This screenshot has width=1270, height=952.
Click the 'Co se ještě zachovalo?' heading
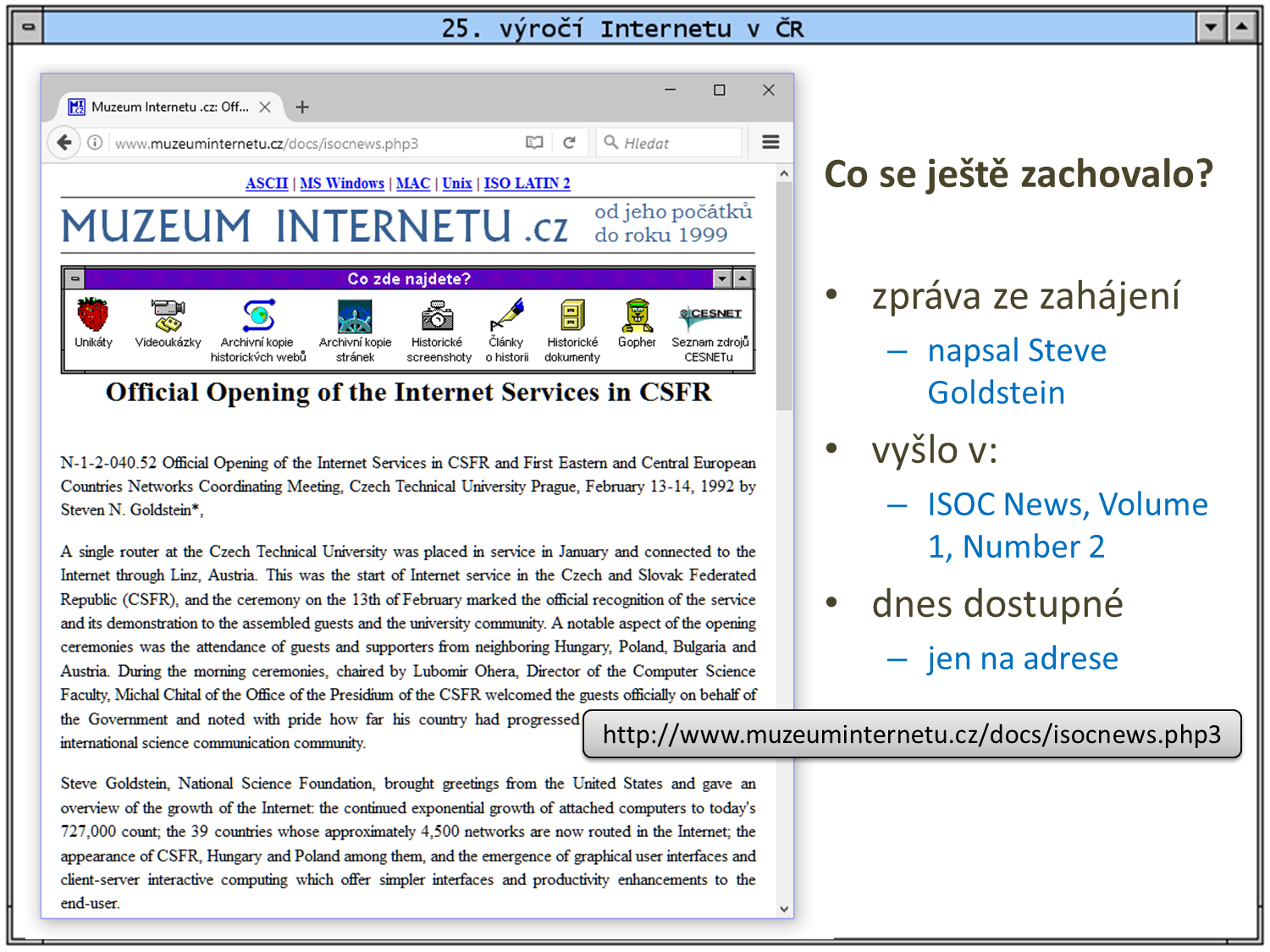coord(1019,173)
